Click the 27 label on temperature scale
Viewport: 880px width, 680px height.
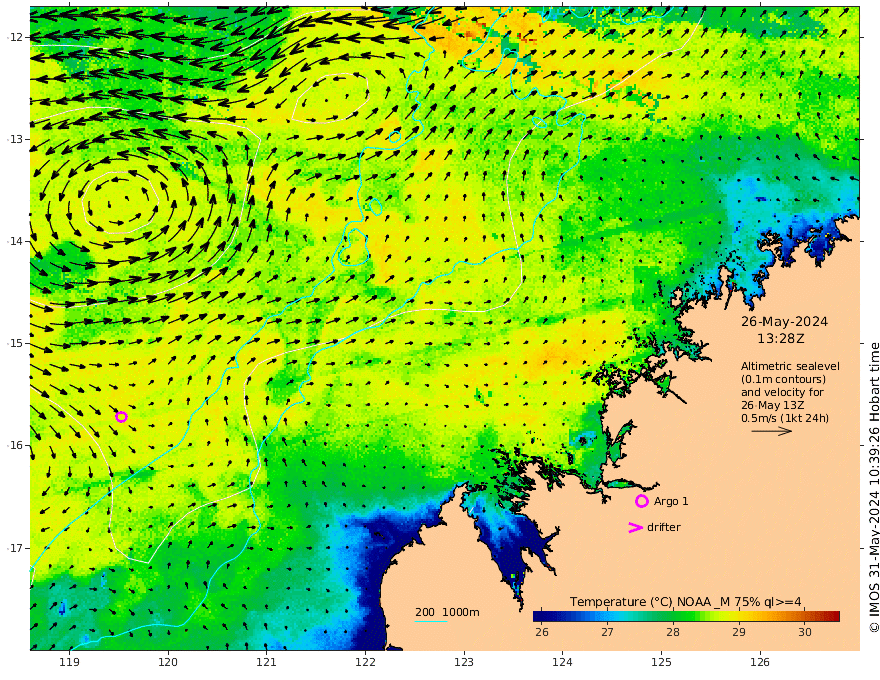point(607,632)
